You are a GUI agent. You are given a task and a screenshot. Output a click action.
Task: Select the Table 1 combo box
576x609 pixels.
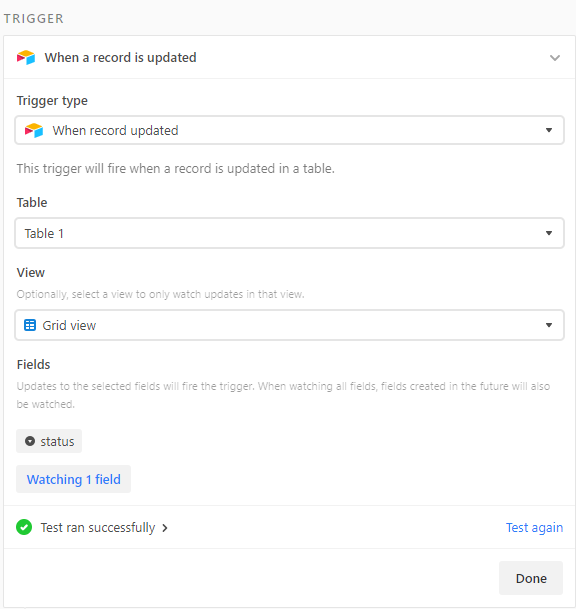pyautogui.click(x=289, y=233)
